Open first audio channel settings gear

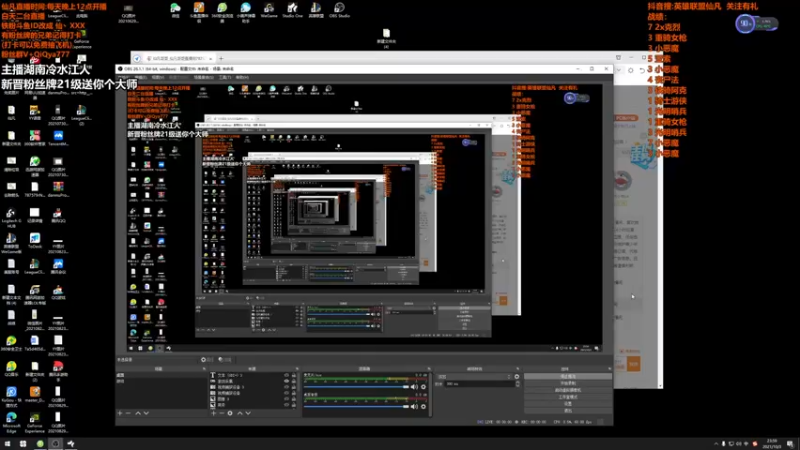(x=423, y=387)
